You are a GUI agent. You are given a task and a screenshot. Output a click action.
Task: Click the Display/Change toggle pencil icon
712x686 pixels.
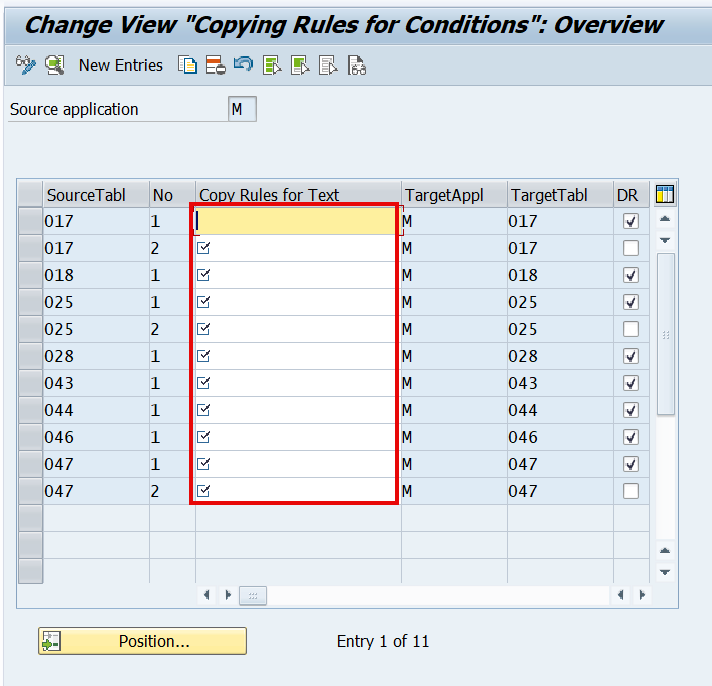pos(25,65)
